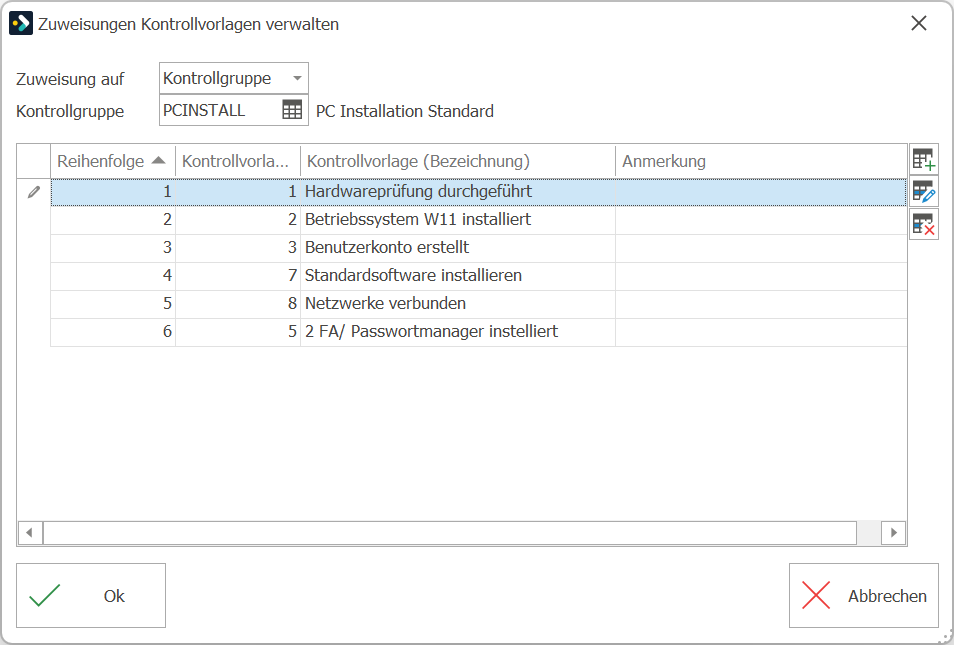The height and width of the screenshot is (645, 954).
Task: Click the Kontrollgruppe field label
Action: click(70, 111)
